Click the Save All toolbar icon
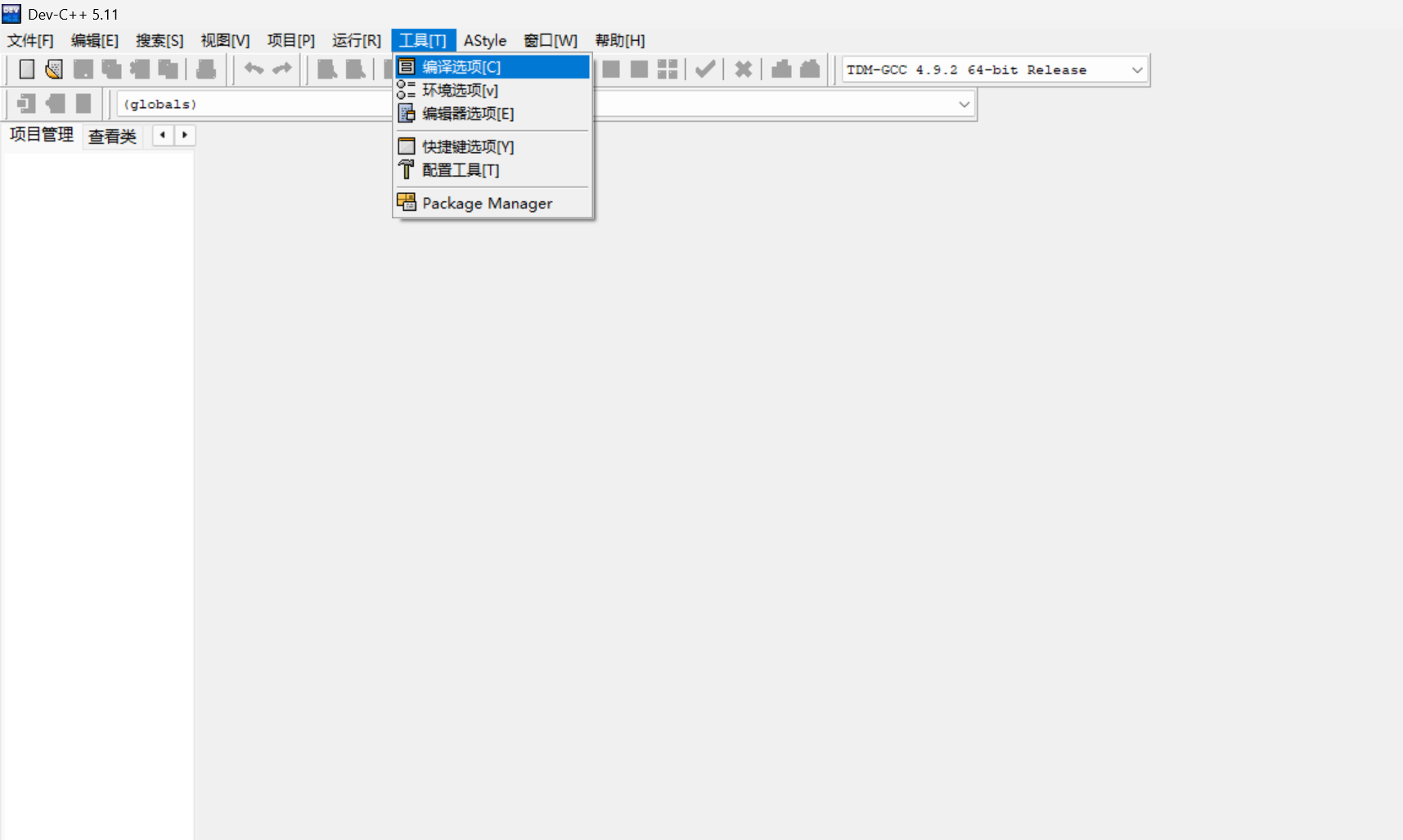The image size is (1403, 840). pyautogui.click(x=111, y=70)
